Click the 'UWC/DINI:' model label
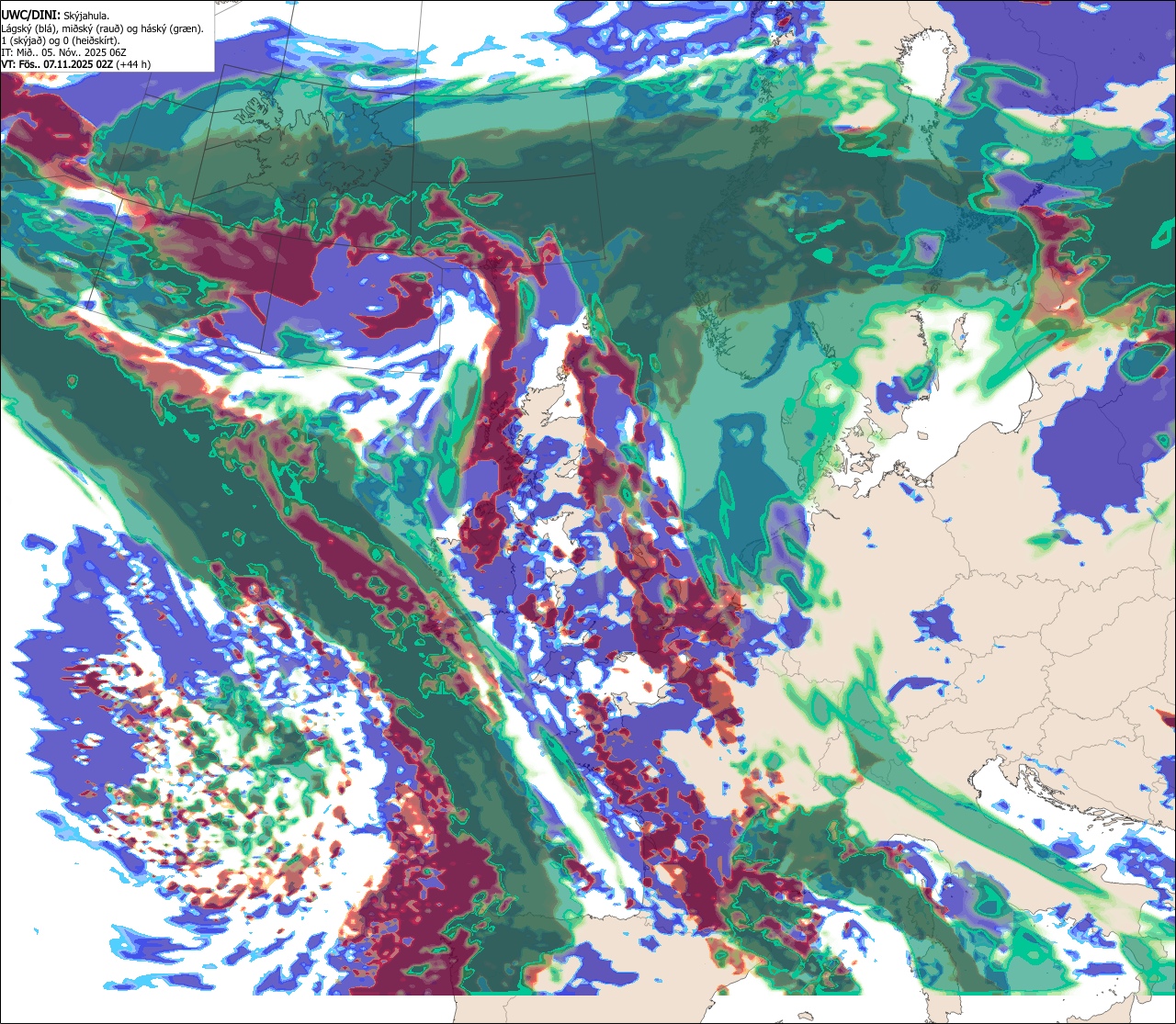 tap(31, 16)
